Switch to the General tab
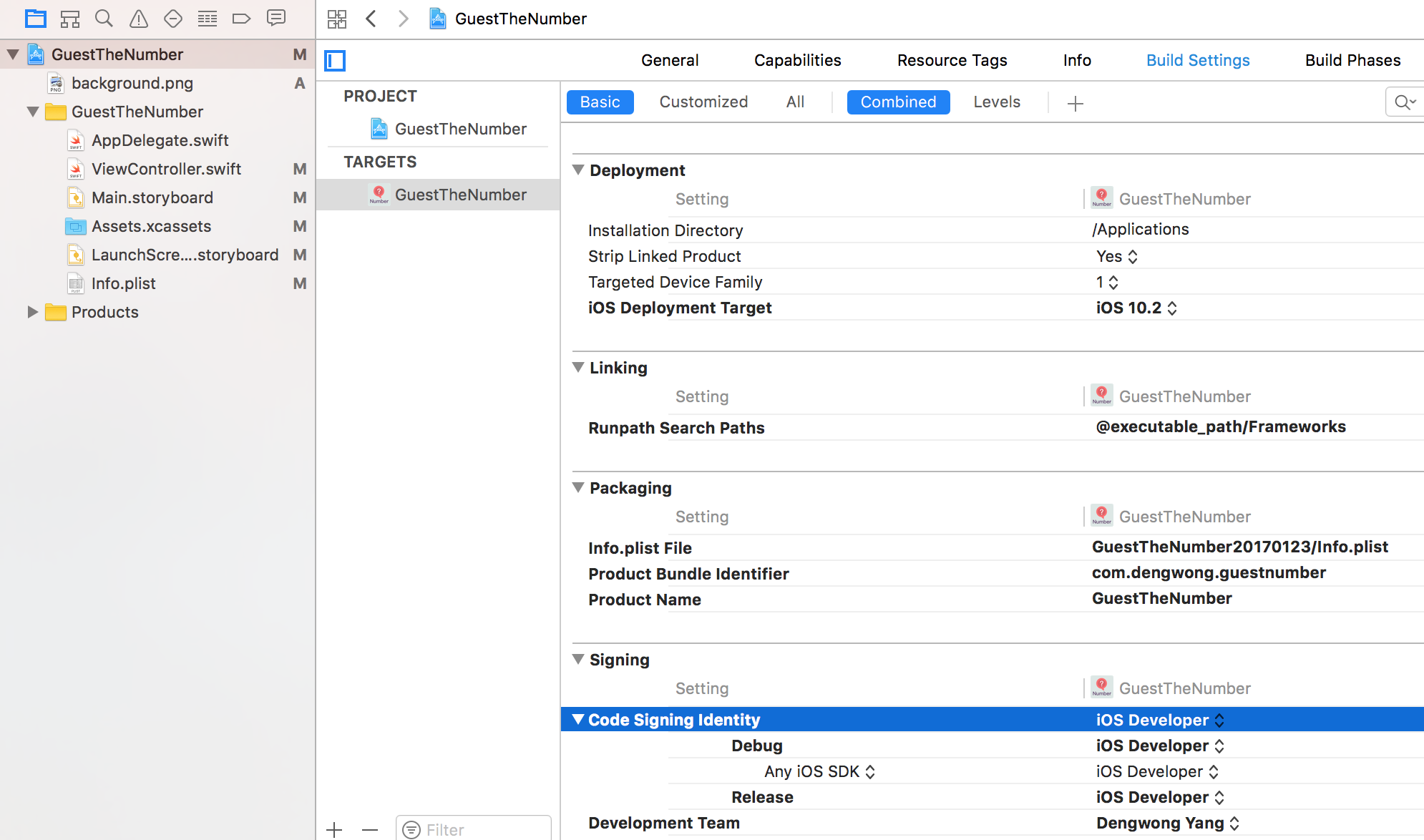Screen dimensions: 1424x840 tap(670, 60)
